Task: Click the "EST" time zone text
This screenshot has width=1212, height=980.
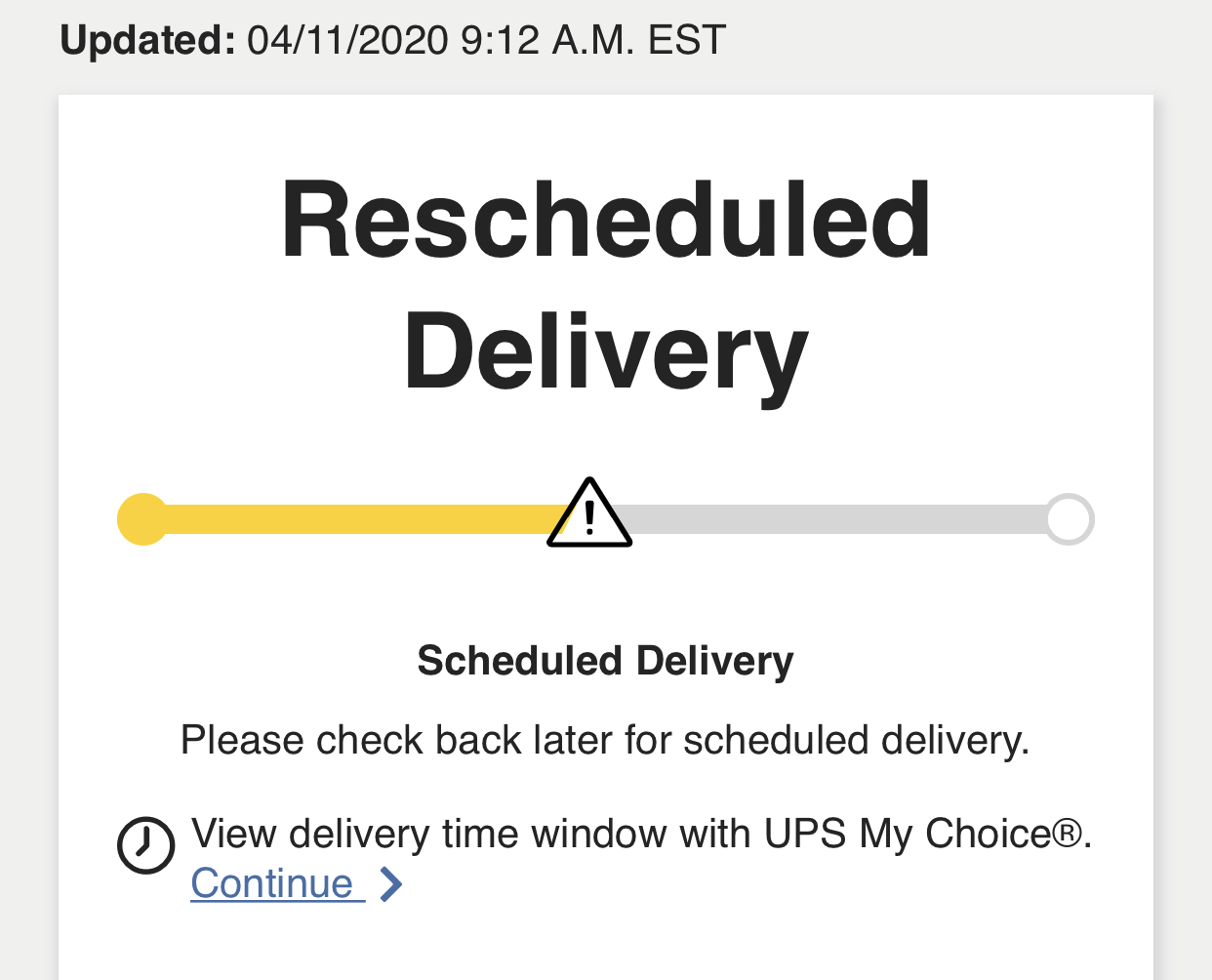Action: [687, 41]
